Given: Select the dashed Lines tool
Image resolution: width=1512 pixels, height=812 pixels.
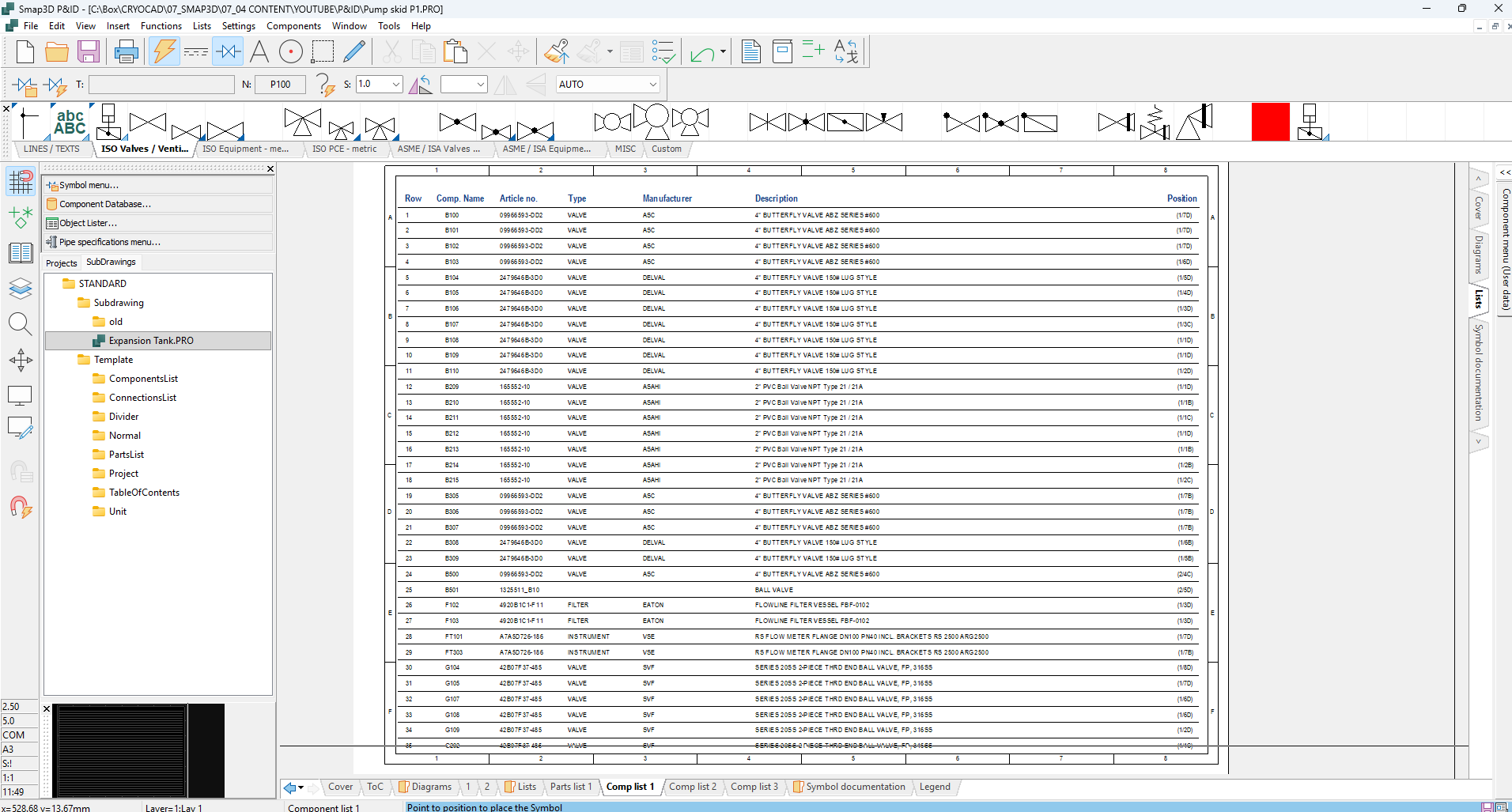Looking at the screenshot, I should pos(195,52).
